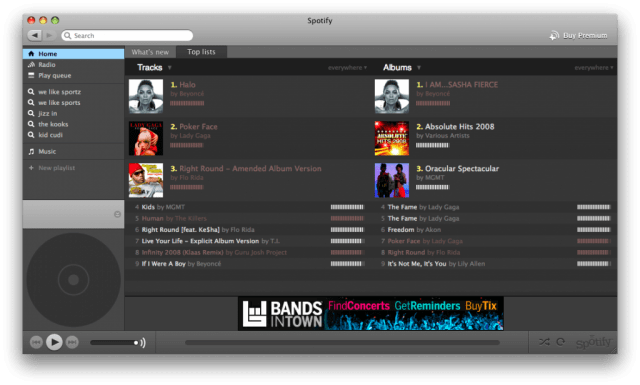Toggle shuffle mode
The height and width of the screenshot is (385, 640).
pyautogui.click(x=544, y=342)
